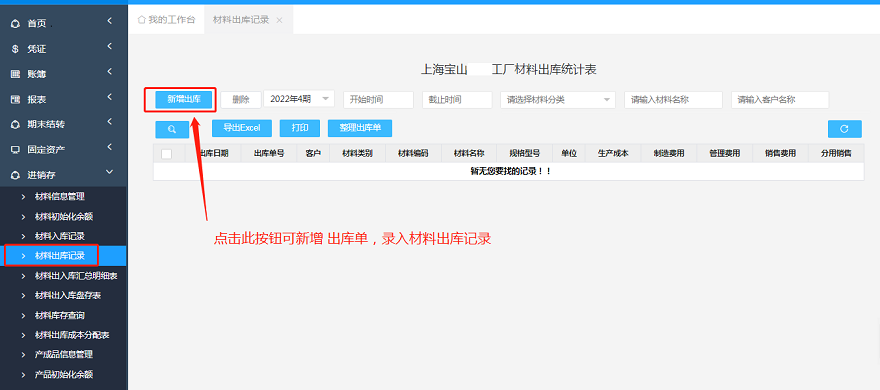This screenshot has width=880, height=390.
Task: Open the 2022年4期 period dropdown
Action: [299, 99]
